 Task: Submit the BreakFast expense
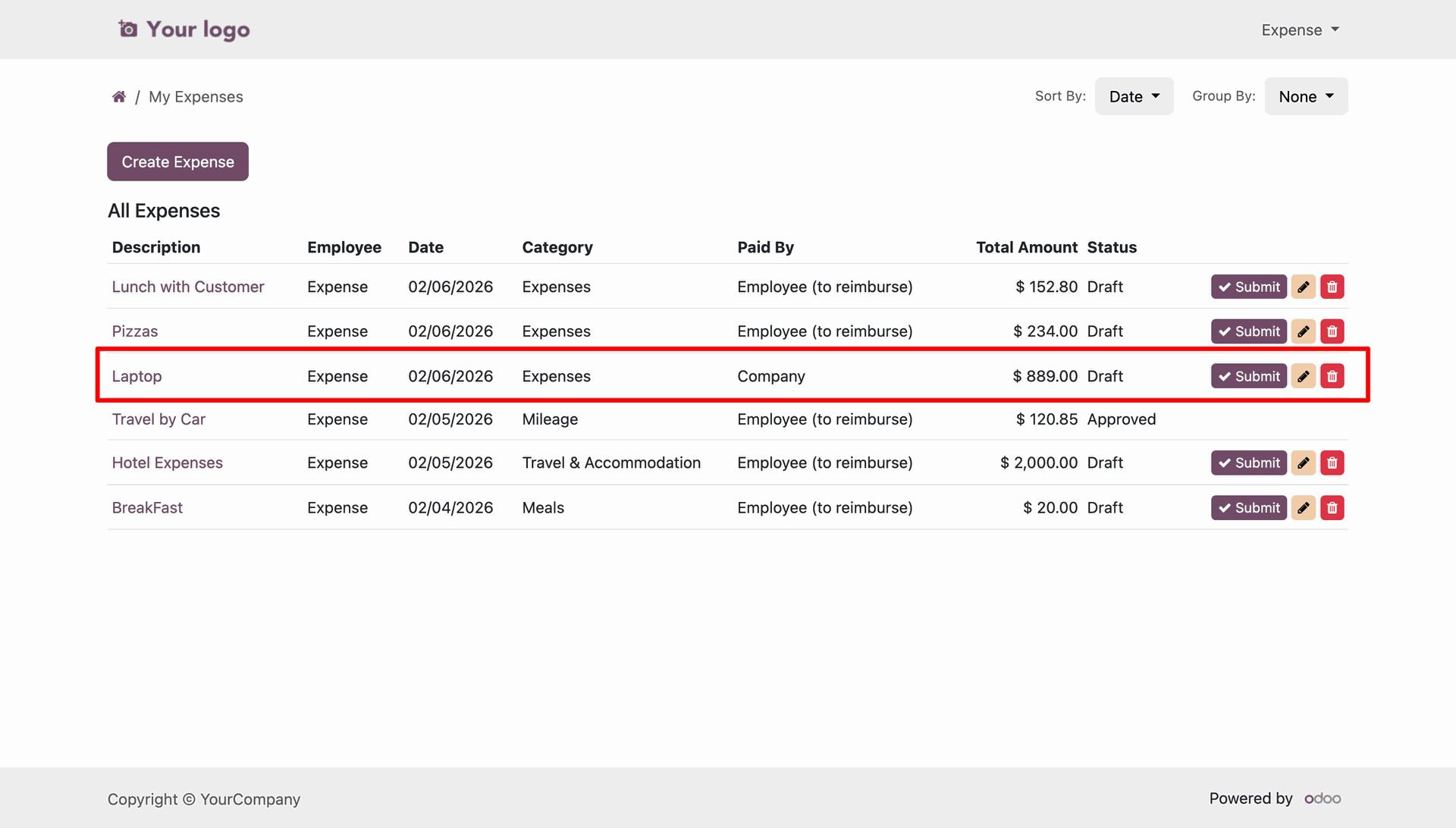[x=1248, y=507]
